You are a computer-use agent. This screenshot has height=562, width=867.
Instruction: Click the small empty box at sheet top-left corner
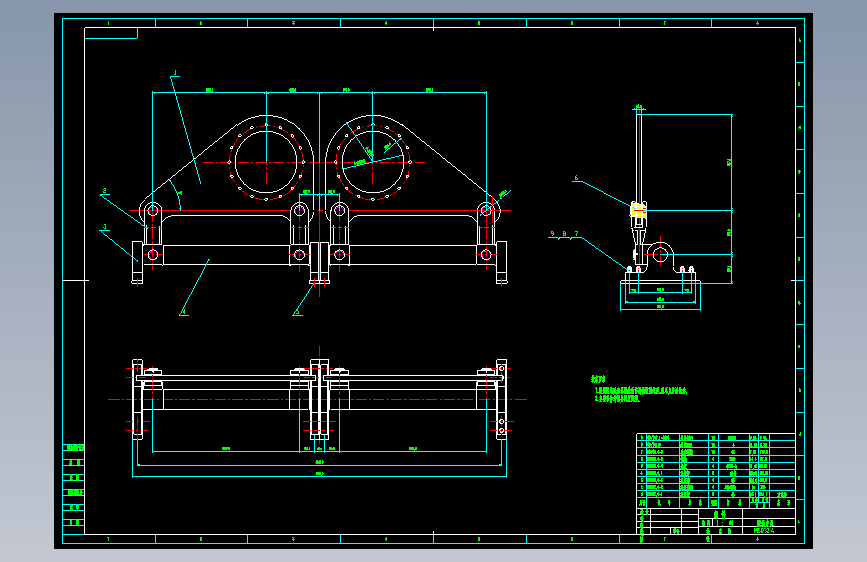pyautogui.click(x=111, y=33)
